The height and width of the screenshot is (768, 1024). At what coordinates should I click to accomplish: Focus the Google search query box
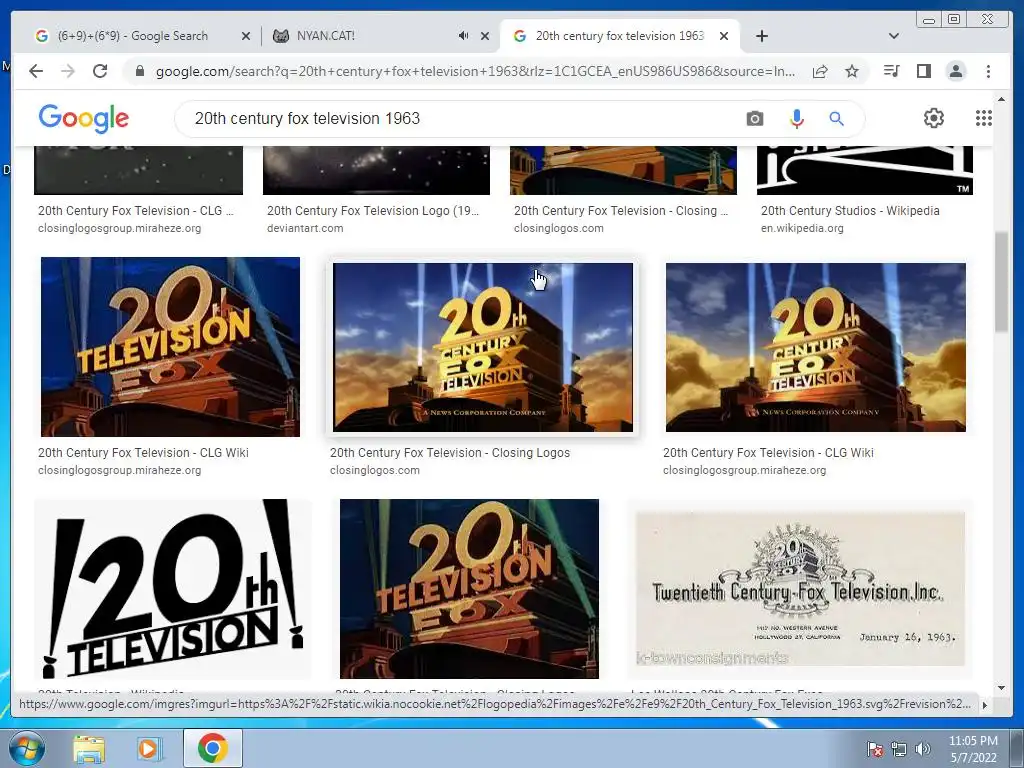point(457,119)
